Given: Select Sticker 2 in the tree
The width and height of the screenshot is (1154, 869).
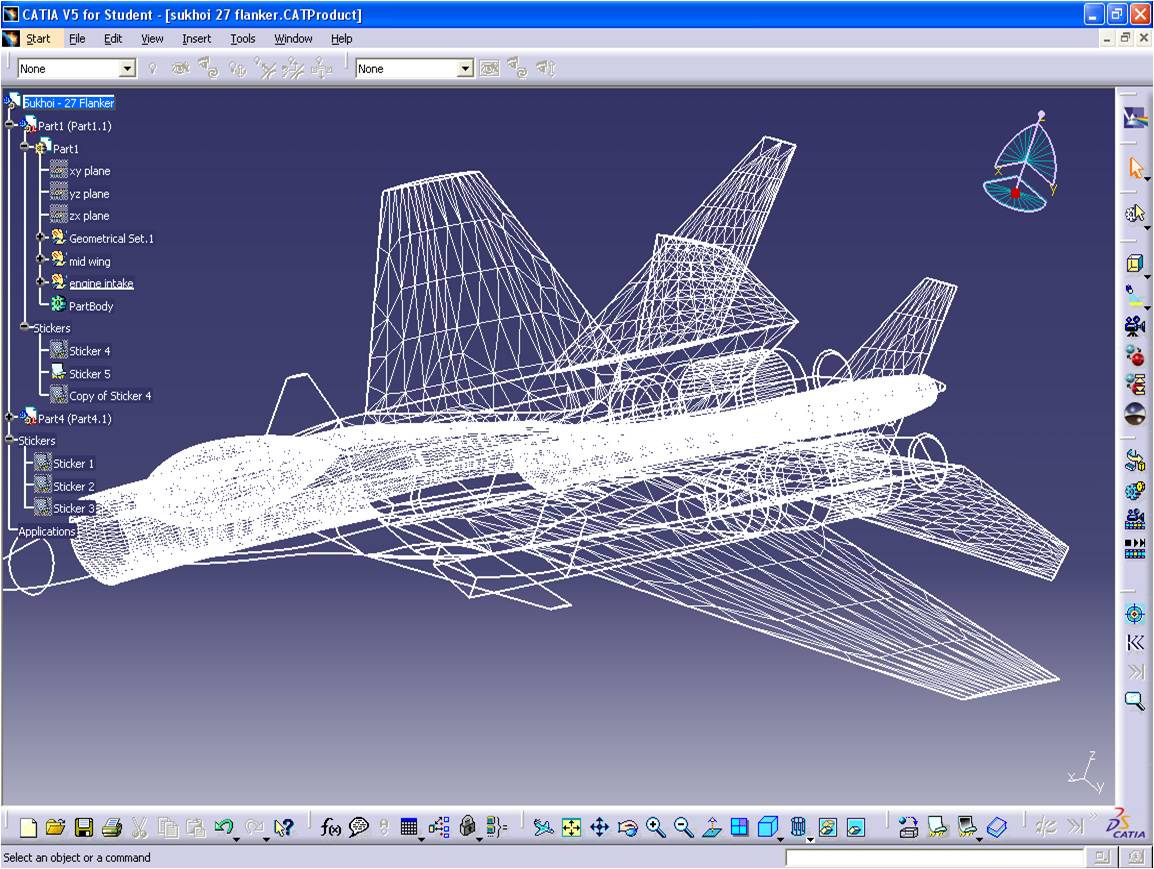Looking at the screenshot, I should tap(74, 486).
